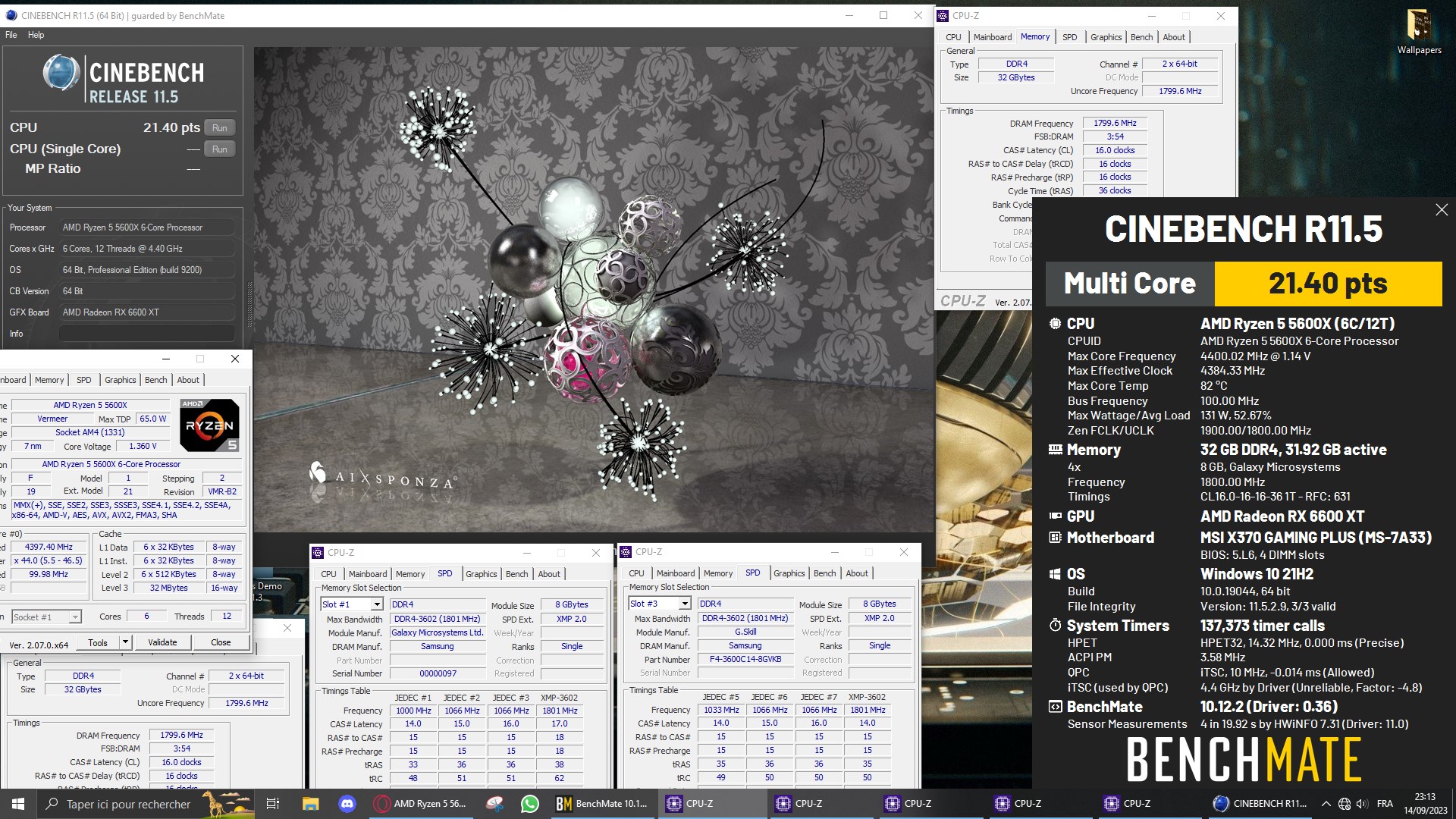This screenshot has width=1456, height=819.
Task: Switch to CINEBENCH R11 in the taskbar
Action: [1260, 804]
